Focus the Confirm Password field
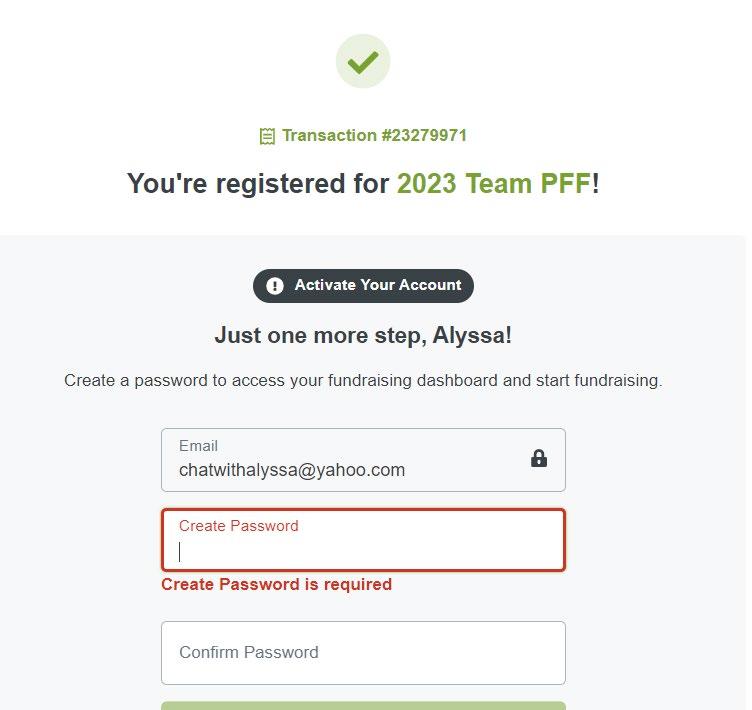752x710 pixels. pos(363,653)
